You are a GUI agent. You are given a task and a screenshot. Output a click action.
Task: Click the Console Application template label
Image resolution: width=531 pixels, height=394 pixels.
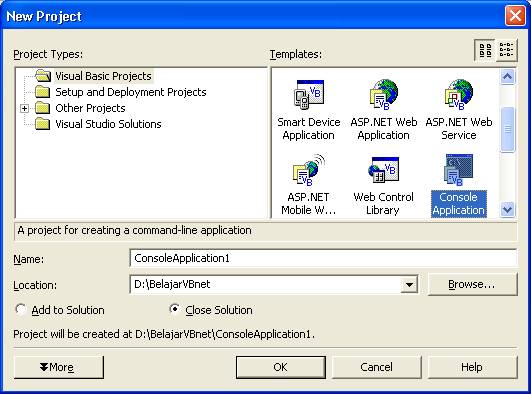[x=459, y=204]
